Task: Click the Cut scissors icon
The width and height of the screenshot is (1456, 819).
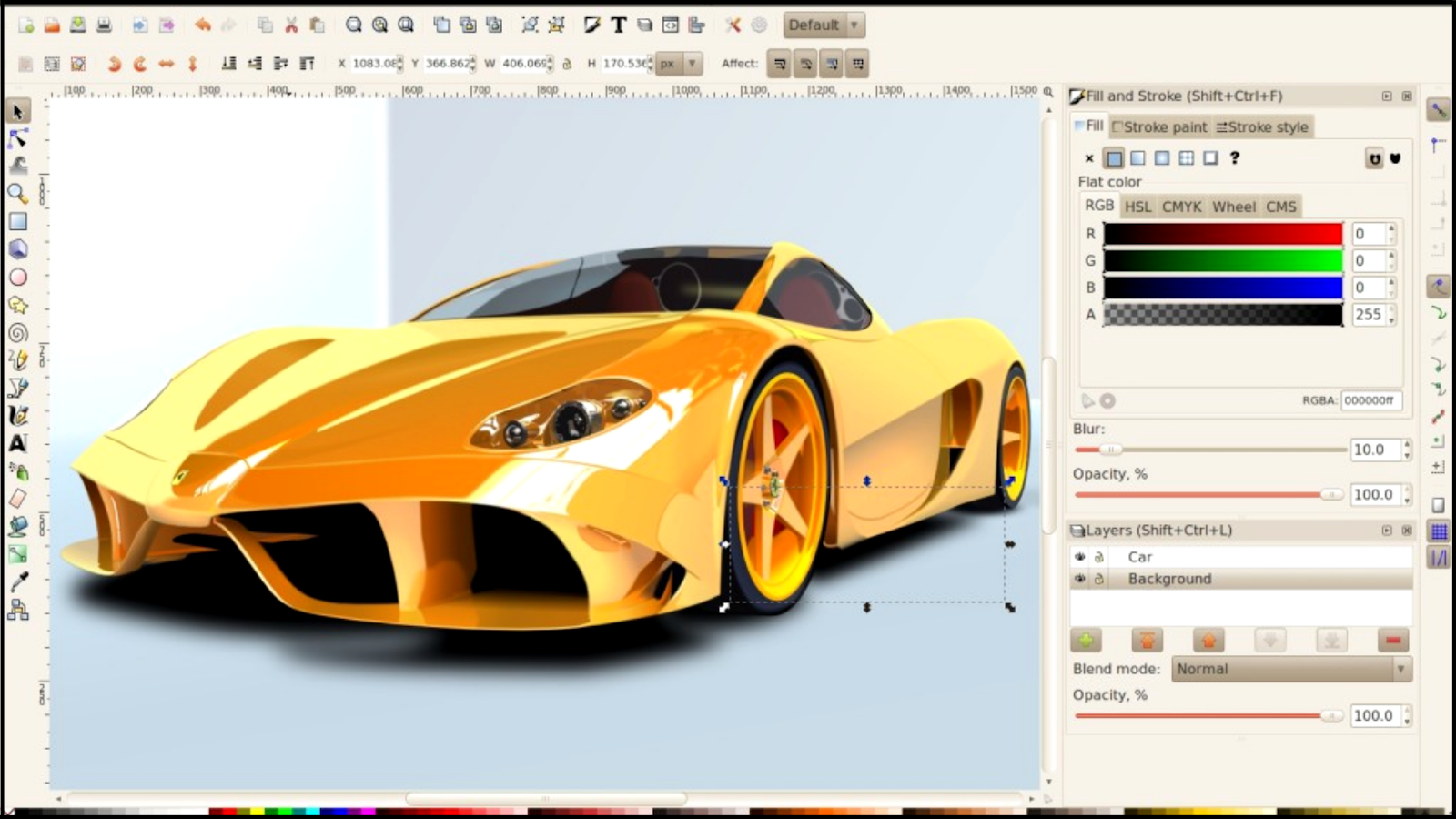Action: coord(291,25)
